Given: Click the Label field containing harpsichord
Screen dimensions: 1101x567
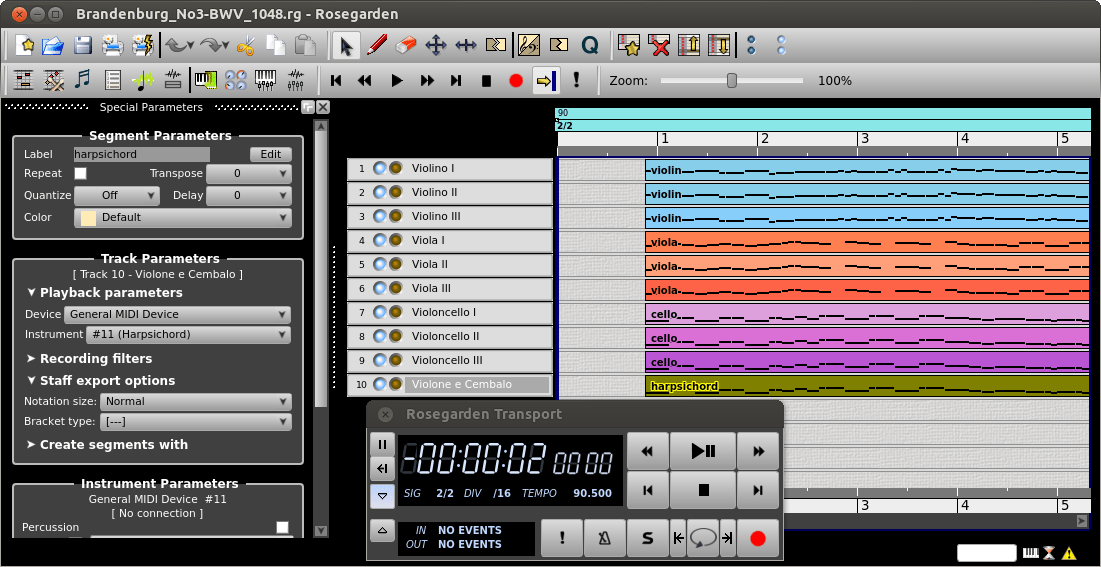Looking at the screenshot, I should (142, 155).
